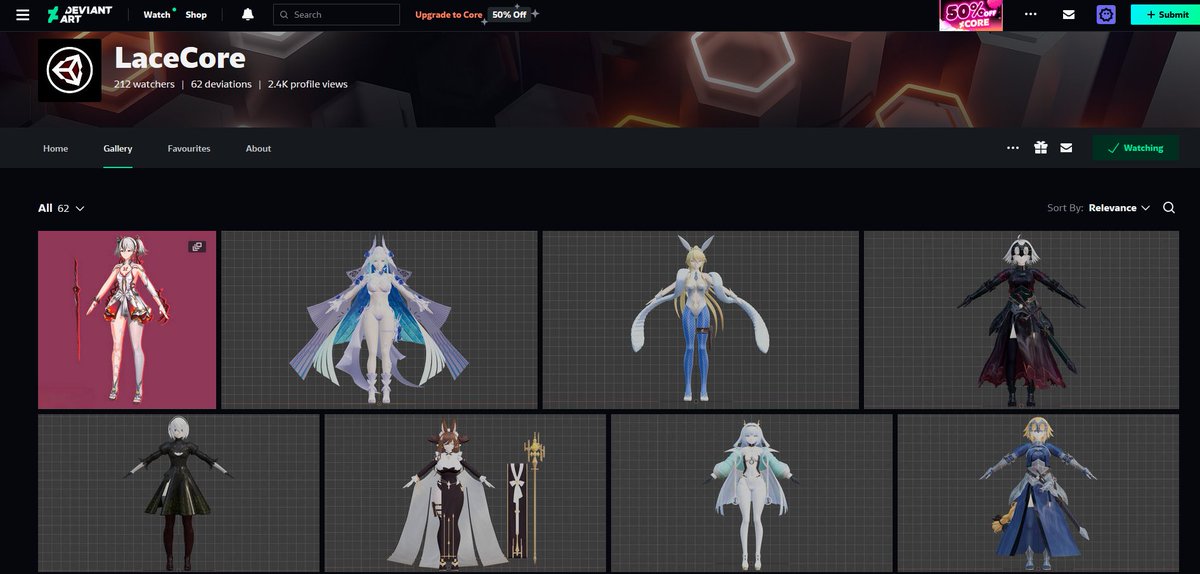This screenshot has width=1200, height=574.
Task: Open the Favourites tab
Action: (x=189, y=148)
